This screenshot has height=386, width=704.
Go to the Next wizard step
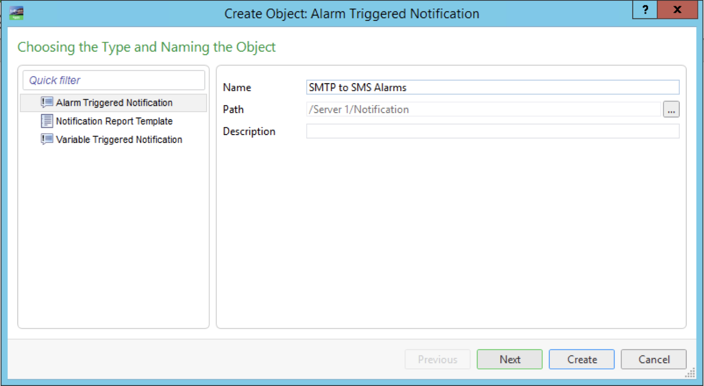click(x=510, y=360)
